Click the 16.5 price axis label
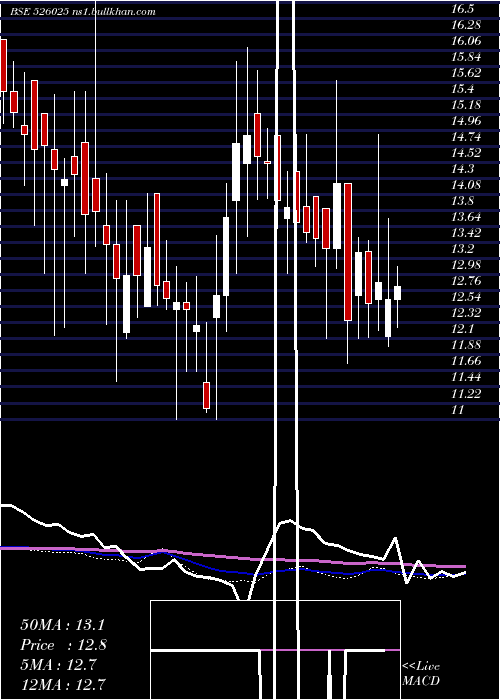Viewport: 500px width, 700px height. pos(462,9)
